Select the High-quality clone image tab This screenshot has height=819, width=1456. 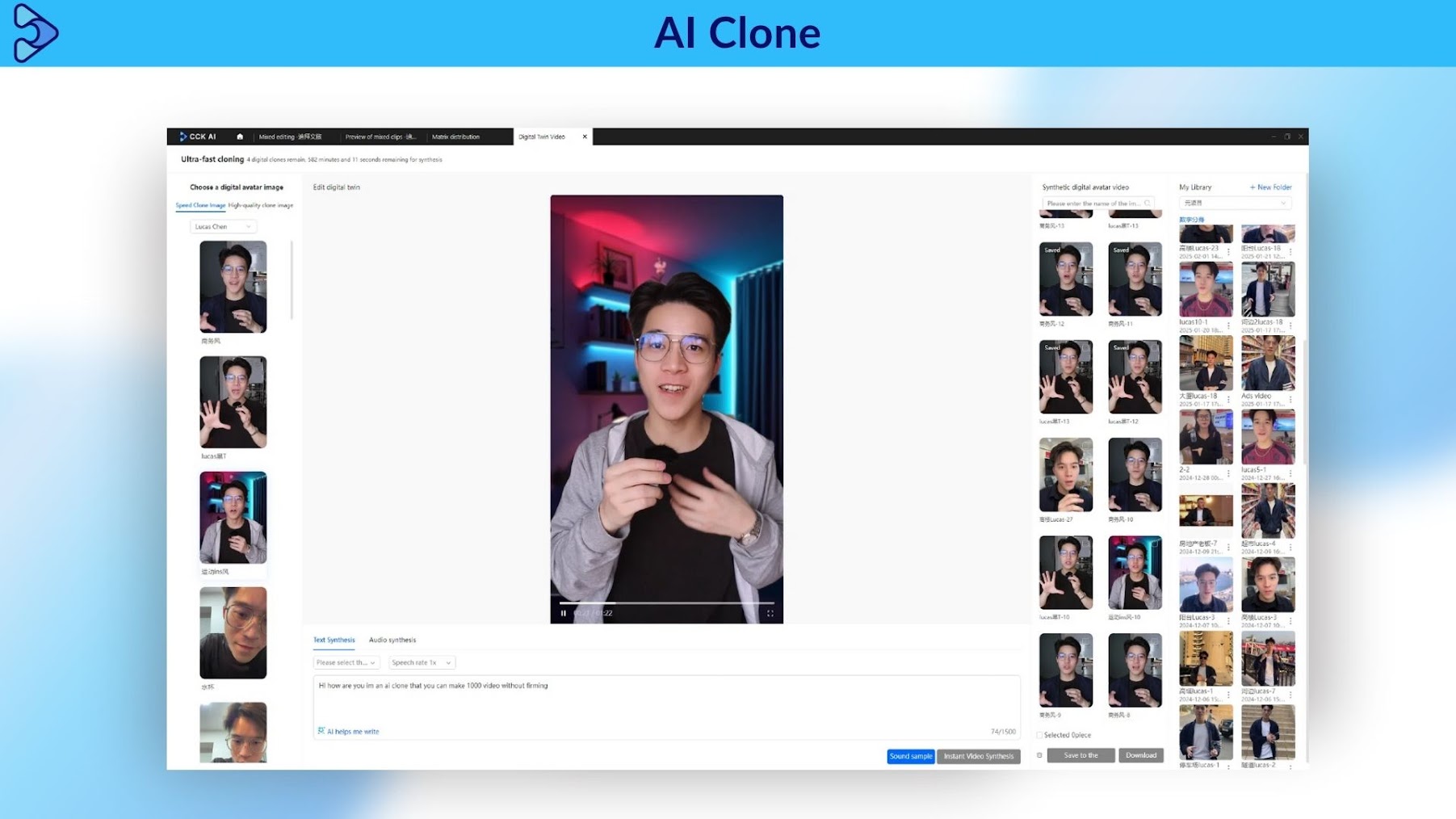coord(261,205)
